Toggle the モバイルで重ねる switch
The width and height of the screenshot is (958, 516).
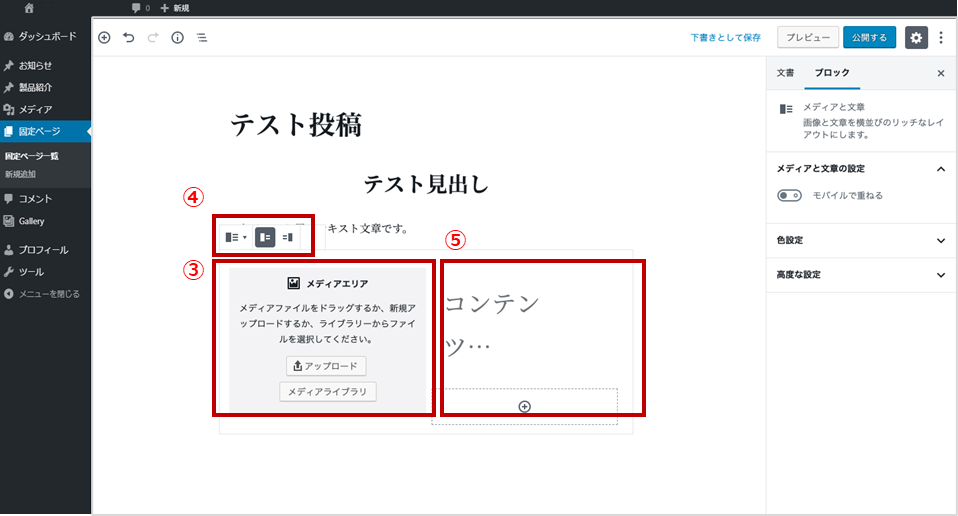point(789,195)
